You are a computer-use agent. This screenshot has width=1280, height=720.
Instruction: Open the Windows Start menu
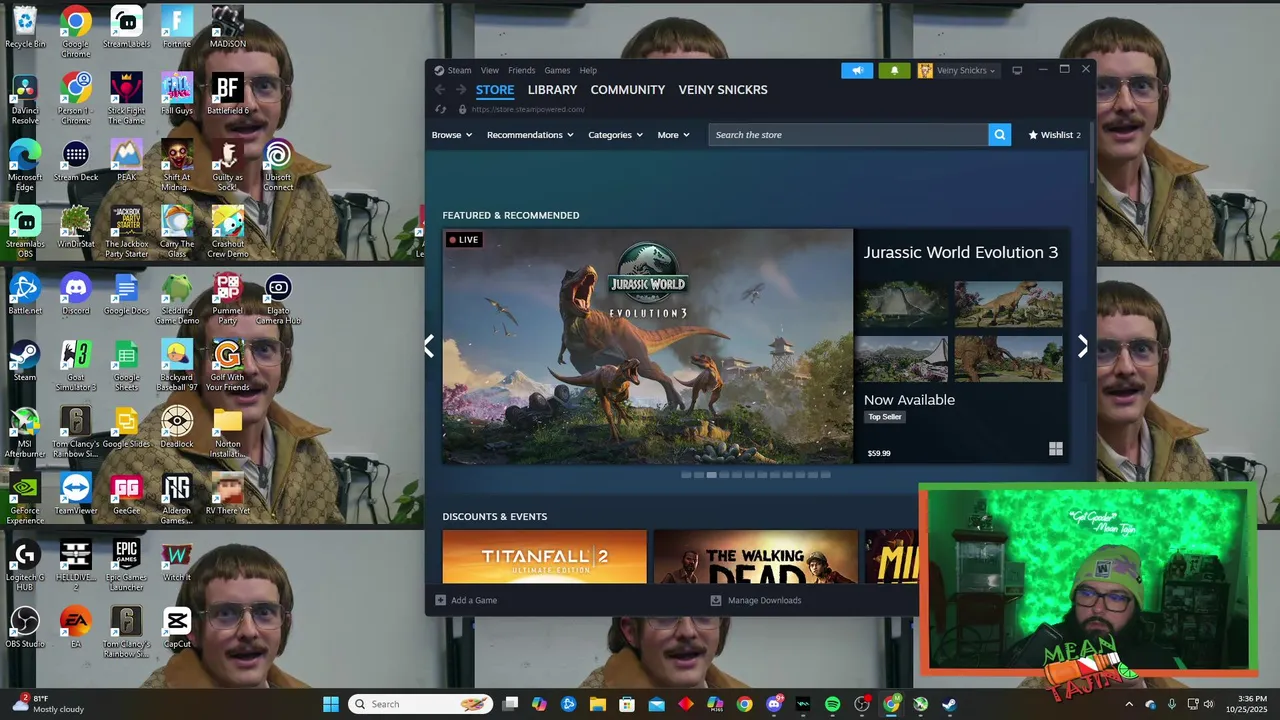click(x=330, y=704)
